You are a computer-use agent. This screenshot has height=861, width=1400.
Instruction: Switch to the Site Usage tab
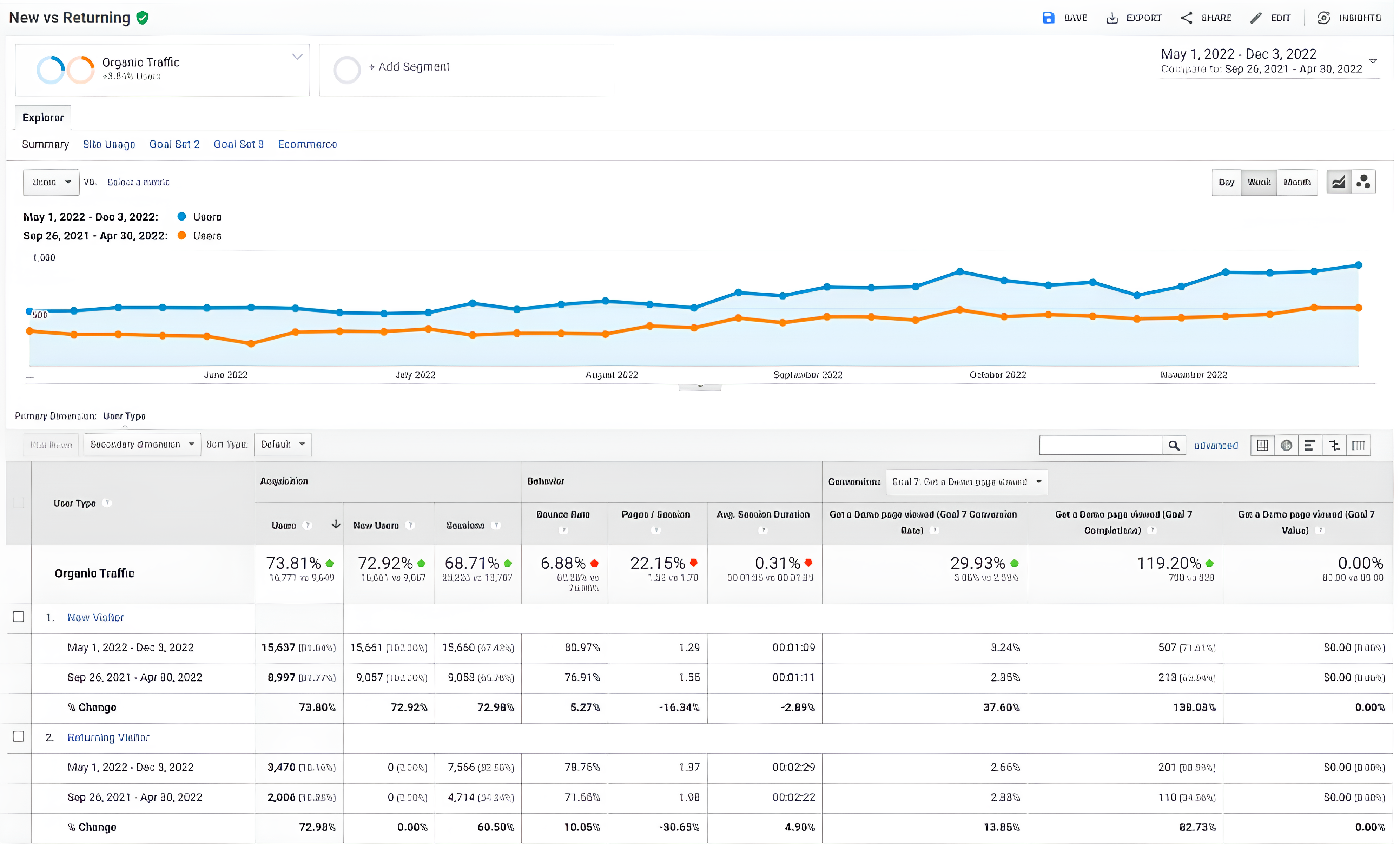(109, 145)
